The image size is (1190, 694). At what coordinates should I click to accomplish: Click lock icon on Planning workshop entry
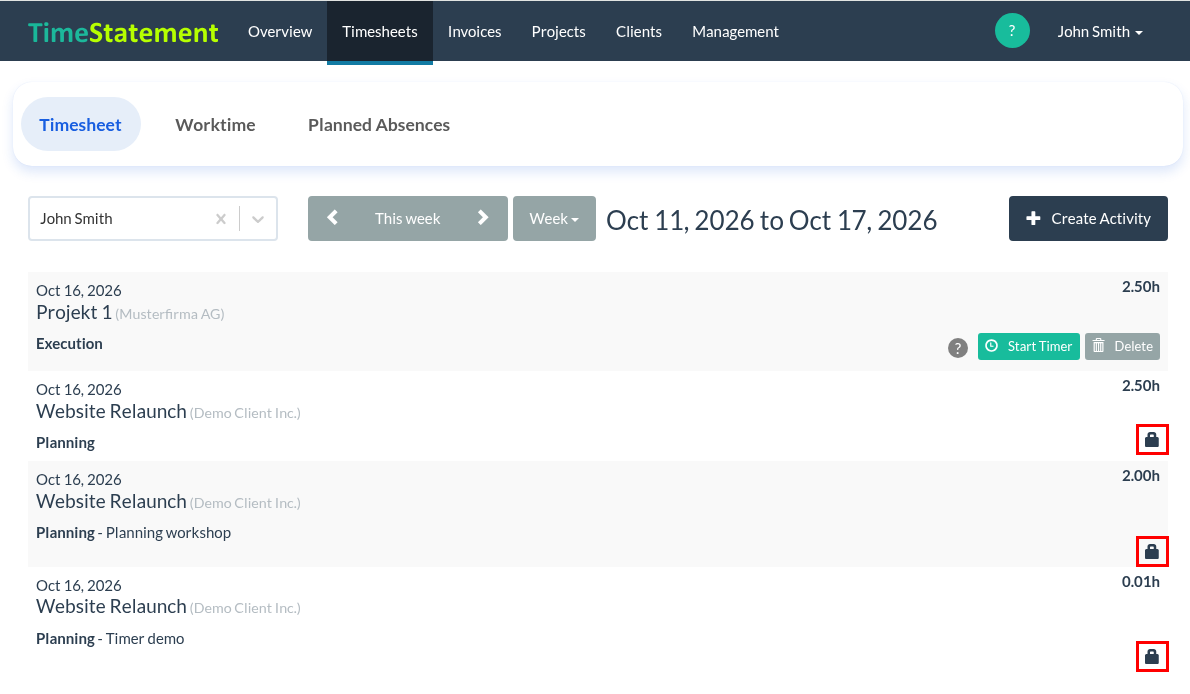pyautogui.click(x=1151, y=551)
